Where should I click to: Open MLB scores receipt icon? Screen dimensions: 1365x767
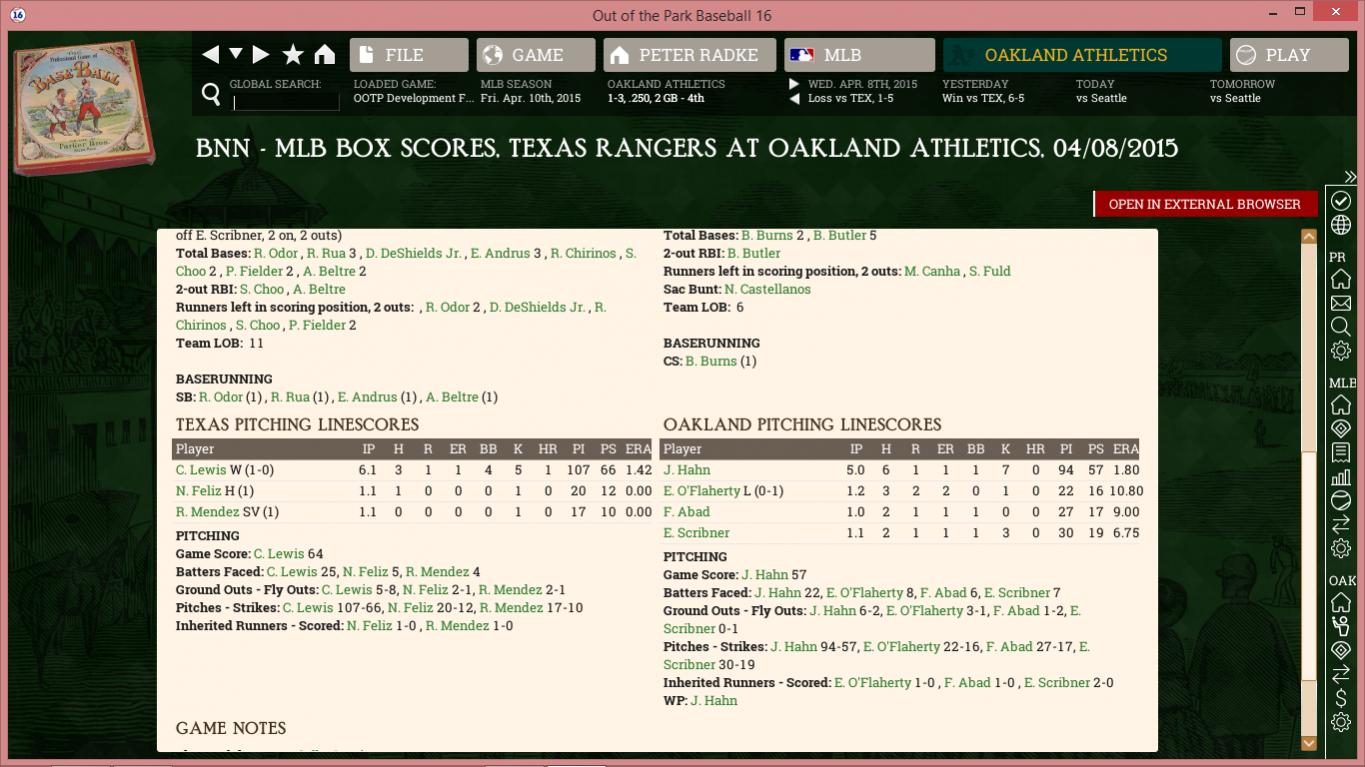coord(1341,453)
